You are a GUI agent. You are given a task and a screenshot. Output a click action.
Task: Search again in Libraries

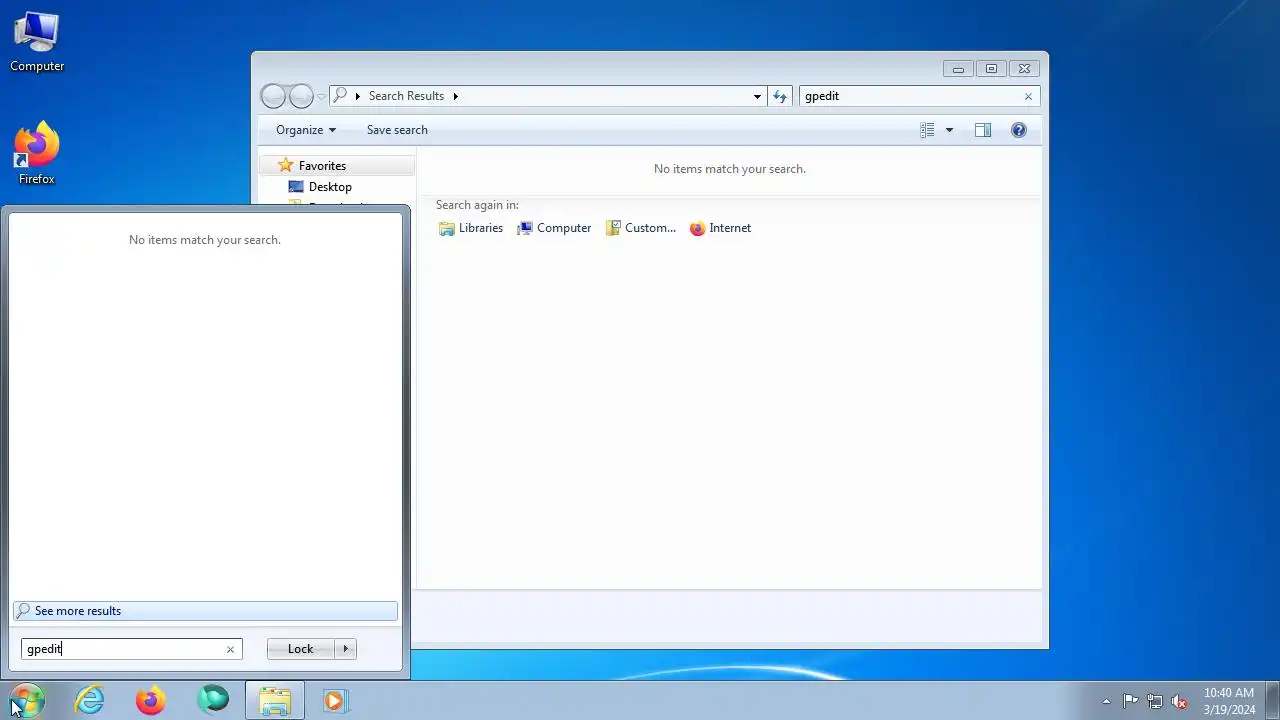click(x=471, y=228)
